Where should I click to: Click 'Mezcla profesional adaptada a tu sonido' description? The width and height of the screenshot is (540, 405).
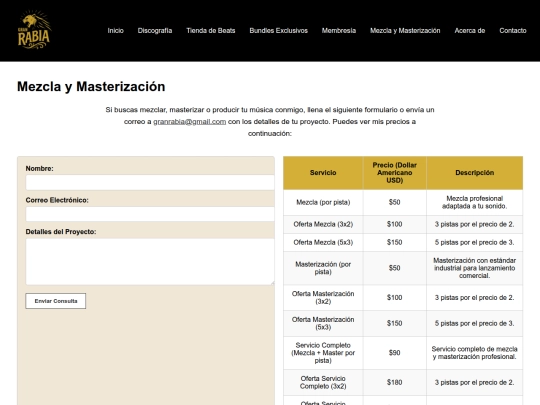point(475,202)
